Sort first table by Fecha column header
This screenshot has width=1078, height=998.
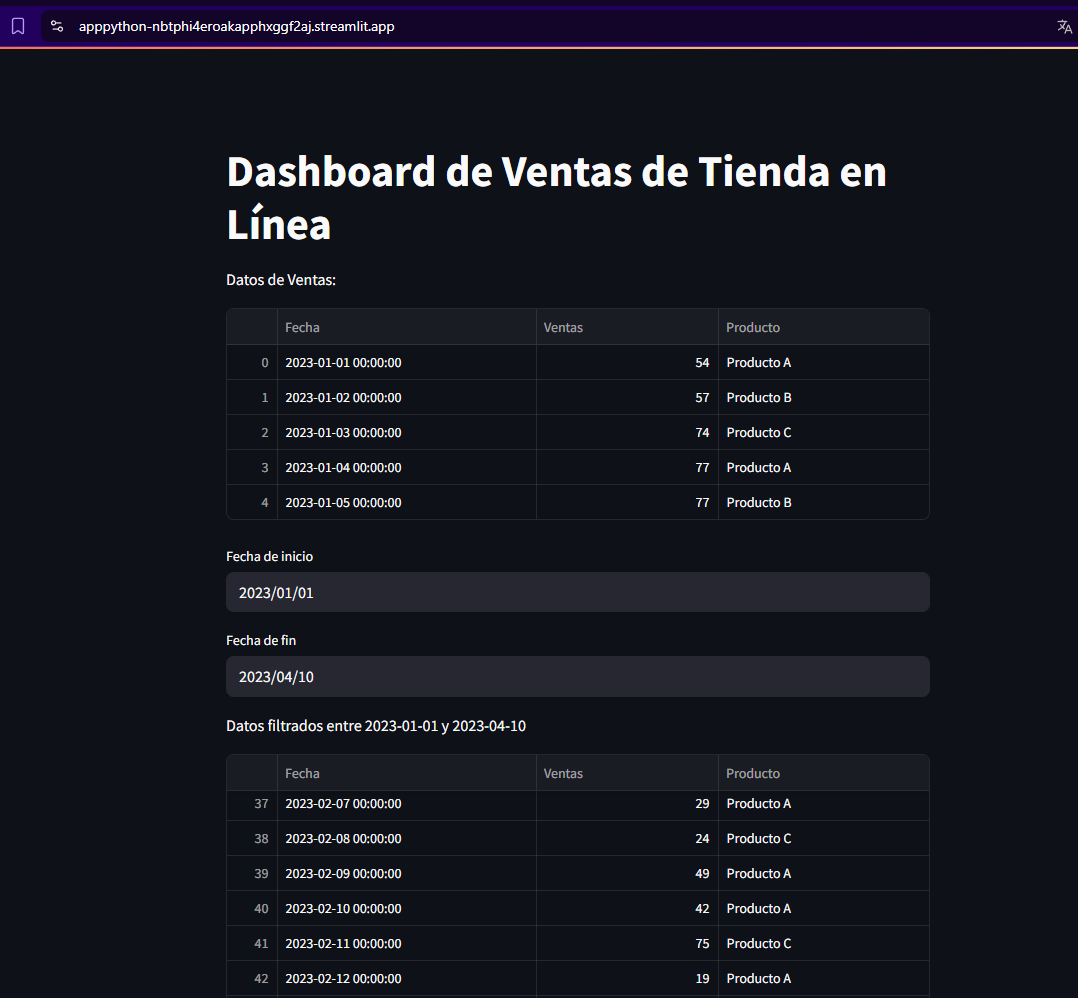click(406, 327)
